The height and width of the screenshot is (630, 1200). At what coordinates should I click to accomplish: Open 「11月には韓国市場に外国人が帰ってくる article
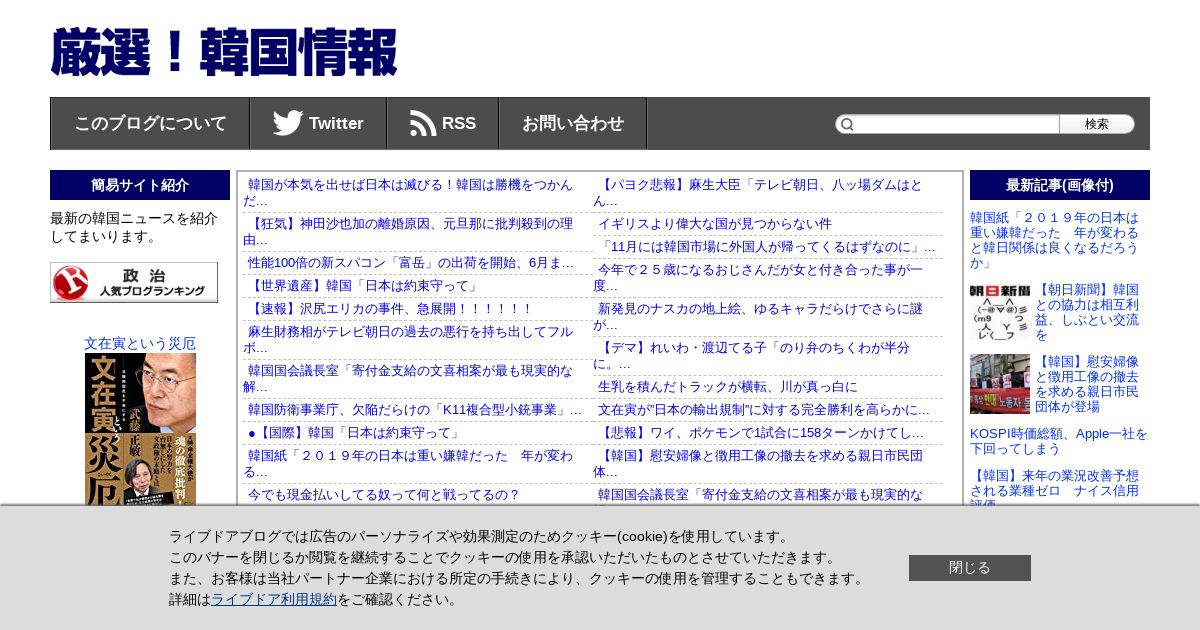(767, 247)
